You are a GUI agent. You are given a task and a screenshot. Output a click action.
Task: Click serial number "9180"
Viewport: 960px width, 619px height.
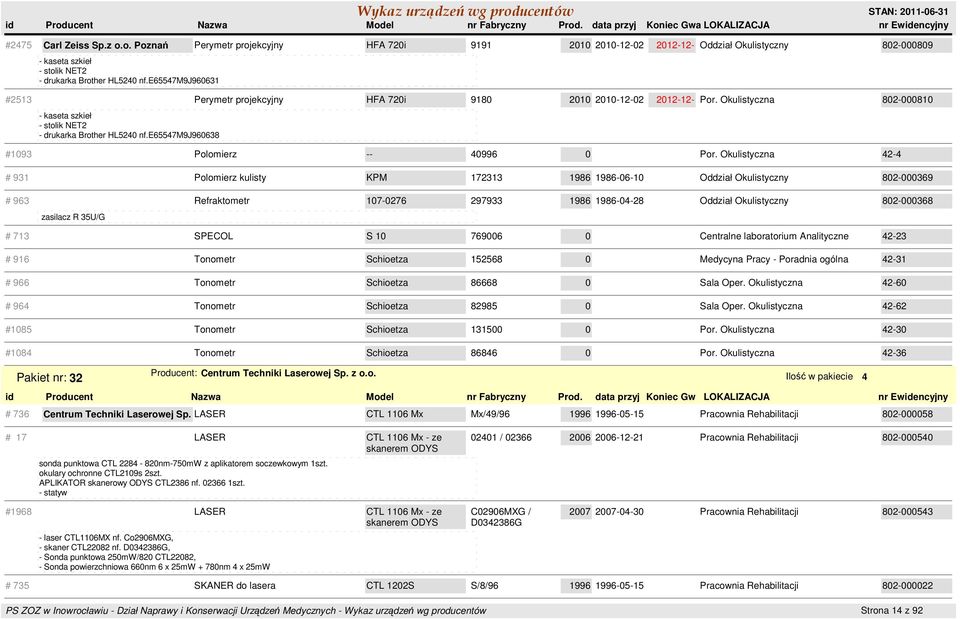[481, 100]
